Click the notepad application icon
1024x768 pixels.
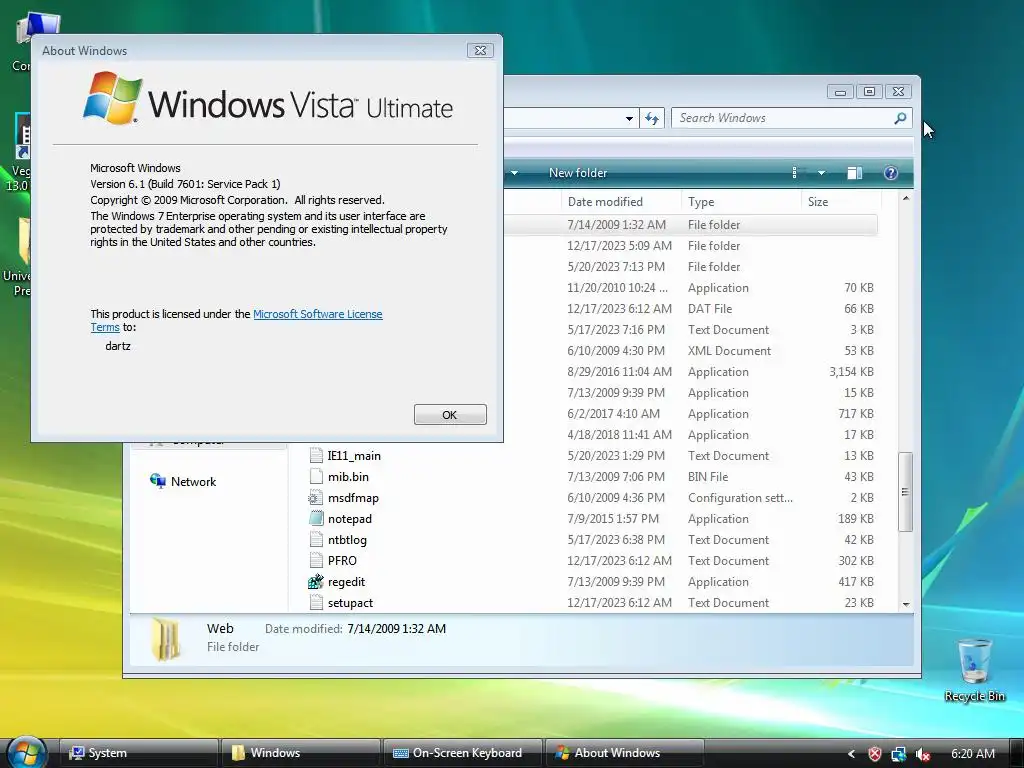(316, 519)
